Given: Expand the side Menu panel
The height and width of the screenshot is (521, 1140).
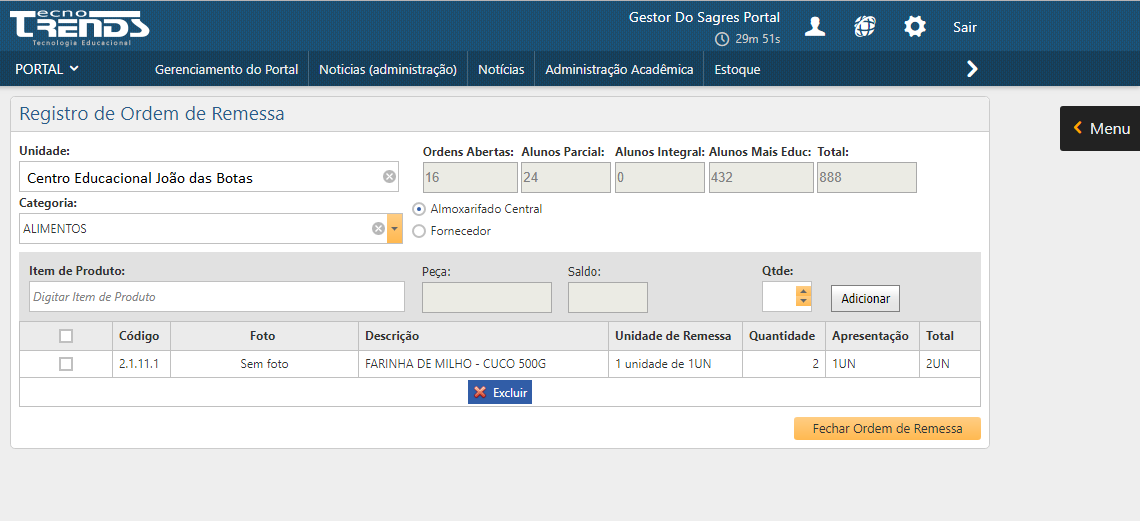Looking at the screenshot, I should 1101,129.
